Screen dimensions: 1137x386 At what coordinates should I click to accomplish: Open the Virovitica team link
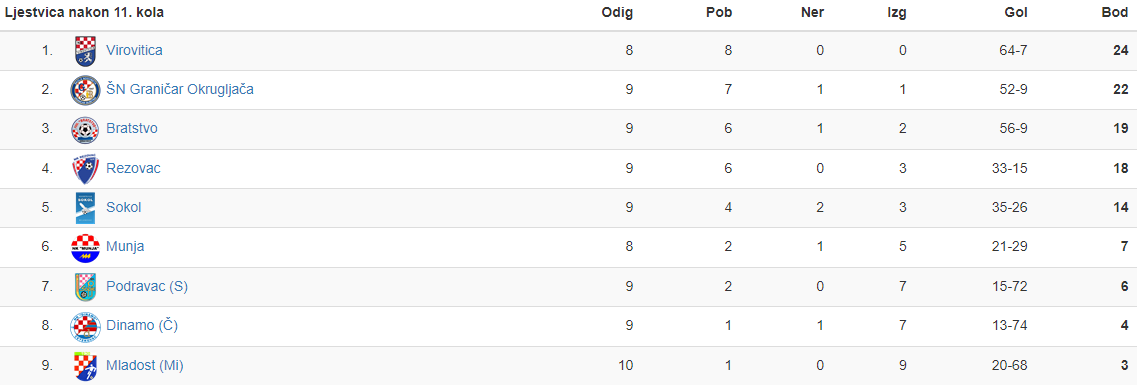(134, 51)
